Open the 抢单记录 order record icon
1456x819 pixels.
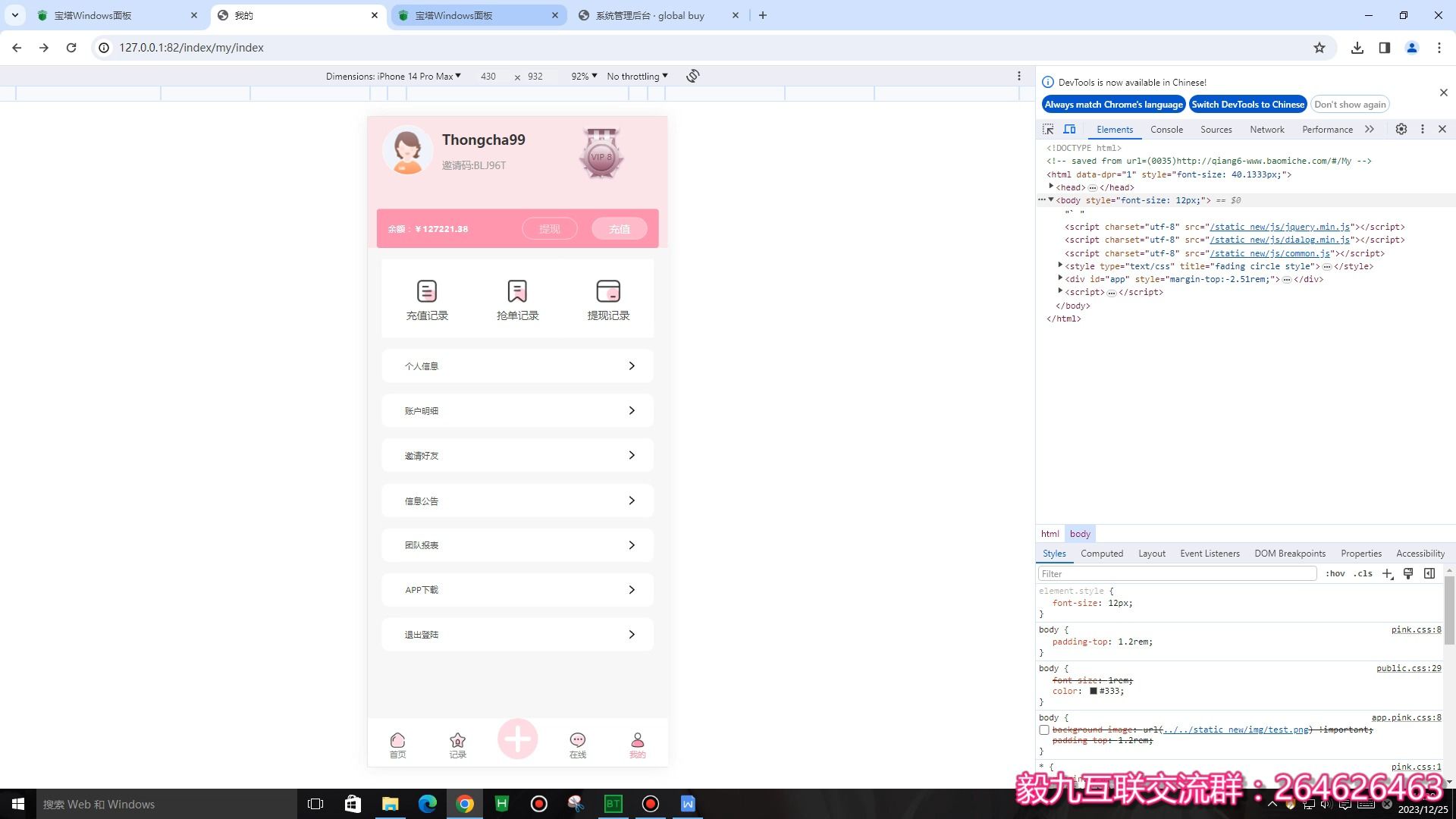[517, 291]
